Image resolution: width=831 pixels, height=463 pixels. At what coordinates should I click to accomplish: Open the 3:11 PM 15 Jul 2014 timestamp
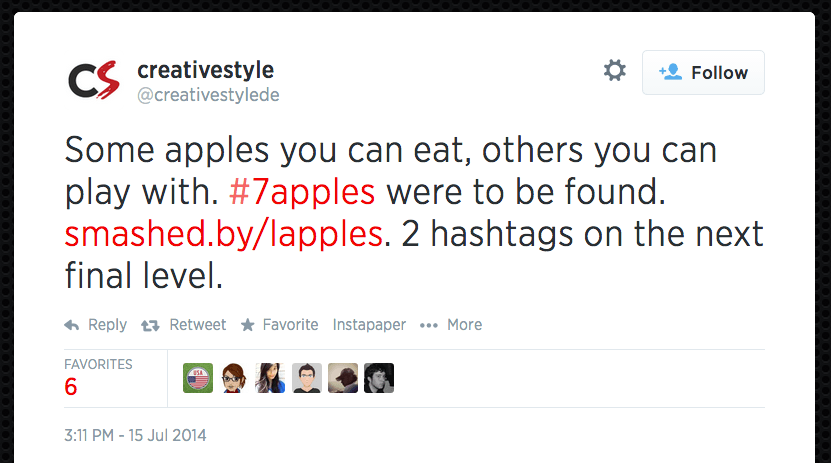pyautogui.click(x=135, y=436)
